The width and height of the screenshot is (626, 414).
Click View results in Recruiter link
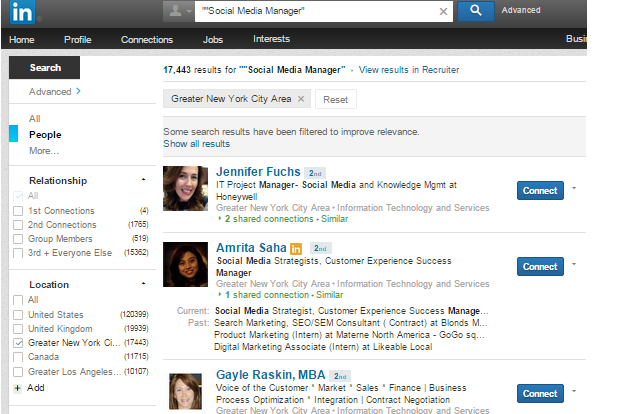(x=409, y=70)
